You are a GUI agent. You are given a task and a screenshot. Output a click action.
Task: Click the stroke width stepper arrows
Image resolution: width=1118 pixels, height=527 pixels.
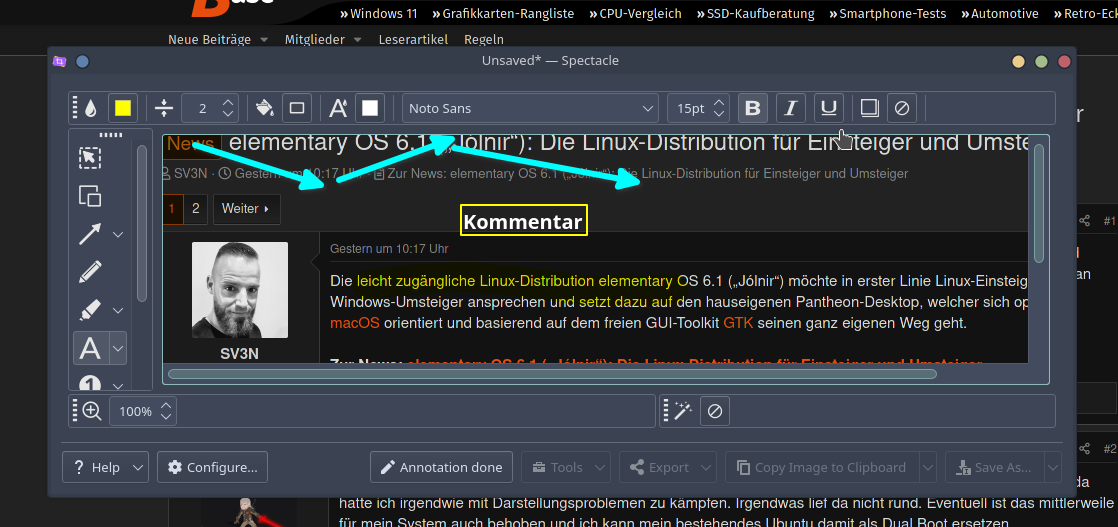point(228,108)
